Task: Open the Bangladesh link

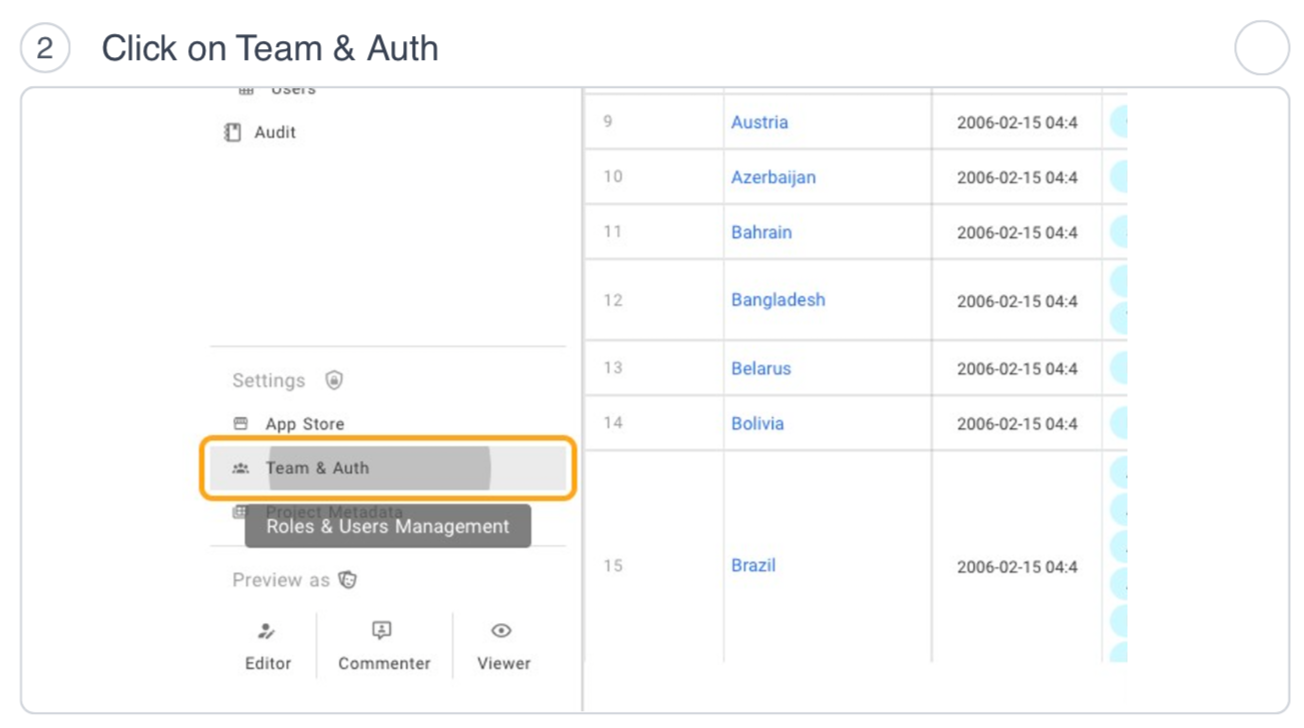Action: (x=778, y=300)
